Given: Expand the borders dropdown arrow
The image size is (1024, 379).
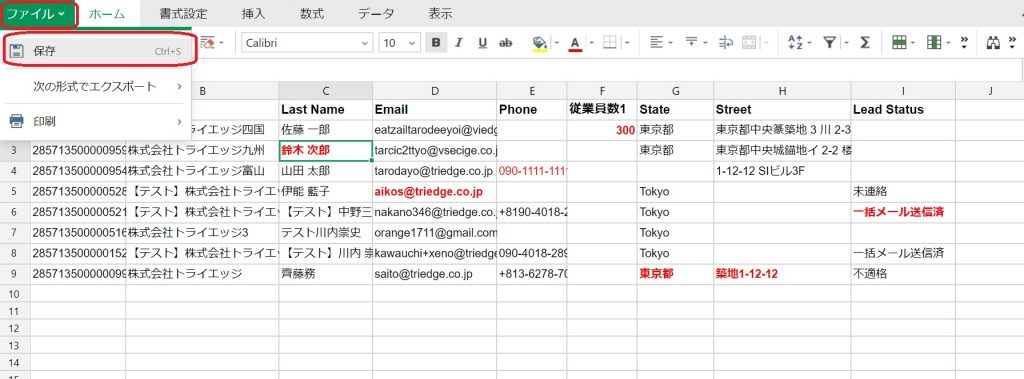Looking at the screenshot, I should click(627, 43).
